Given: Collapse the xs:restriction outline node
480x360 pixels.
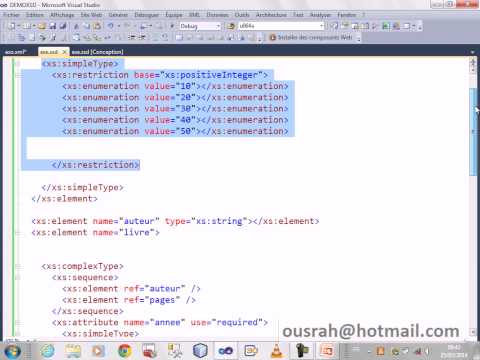Looking at the screenshot, I should (x=18, y=75).
